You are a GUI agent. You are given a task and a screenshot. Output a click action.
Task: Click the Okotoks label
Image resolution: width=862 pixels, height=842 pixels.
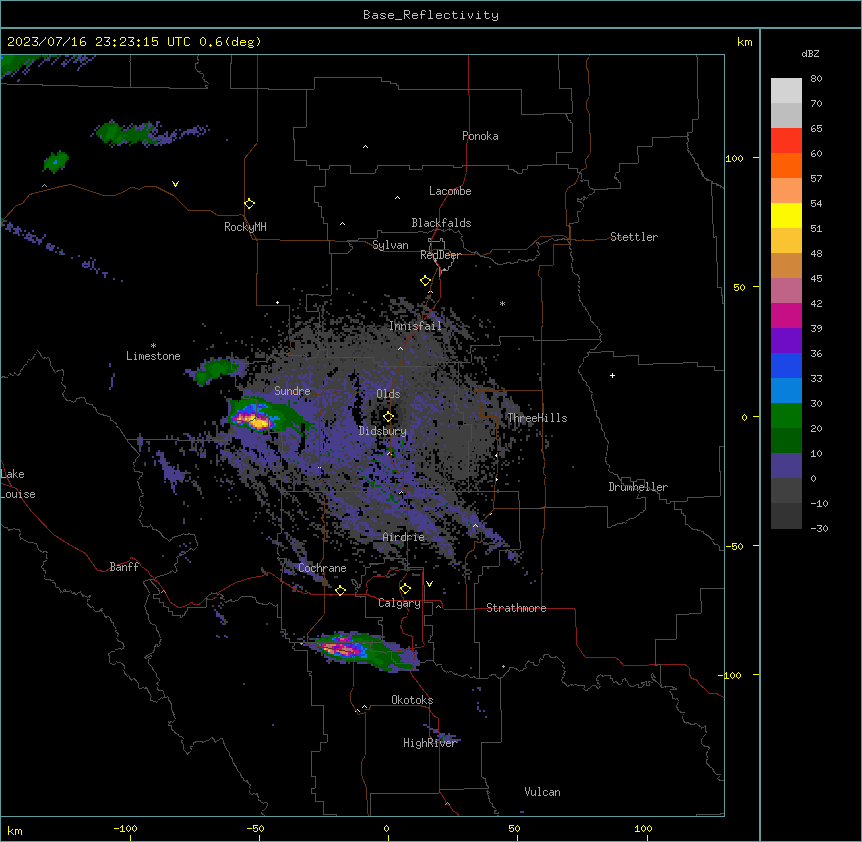(x=412, y=700)
